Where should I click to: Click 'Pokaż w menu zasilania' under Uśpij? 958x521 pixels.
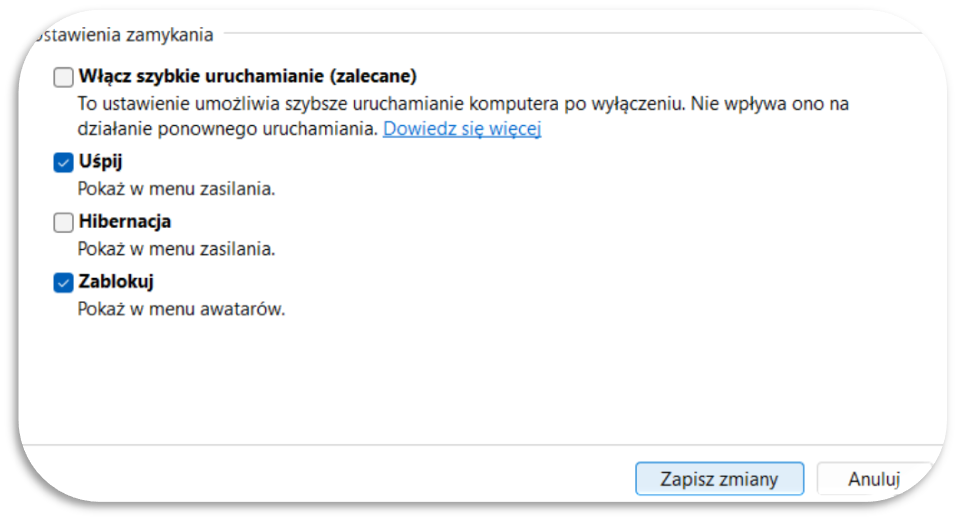tap(176, 189)
